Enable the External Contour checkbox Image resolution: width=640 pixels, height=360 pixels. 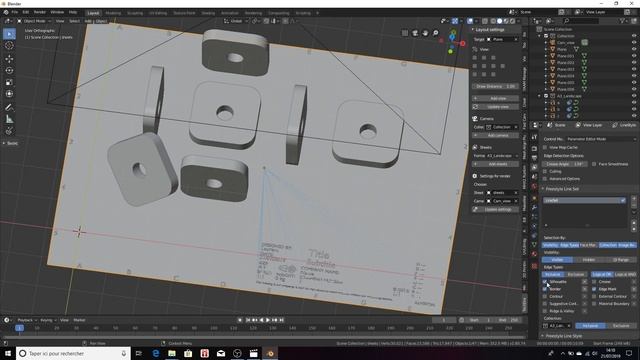(x=594, y=296)
